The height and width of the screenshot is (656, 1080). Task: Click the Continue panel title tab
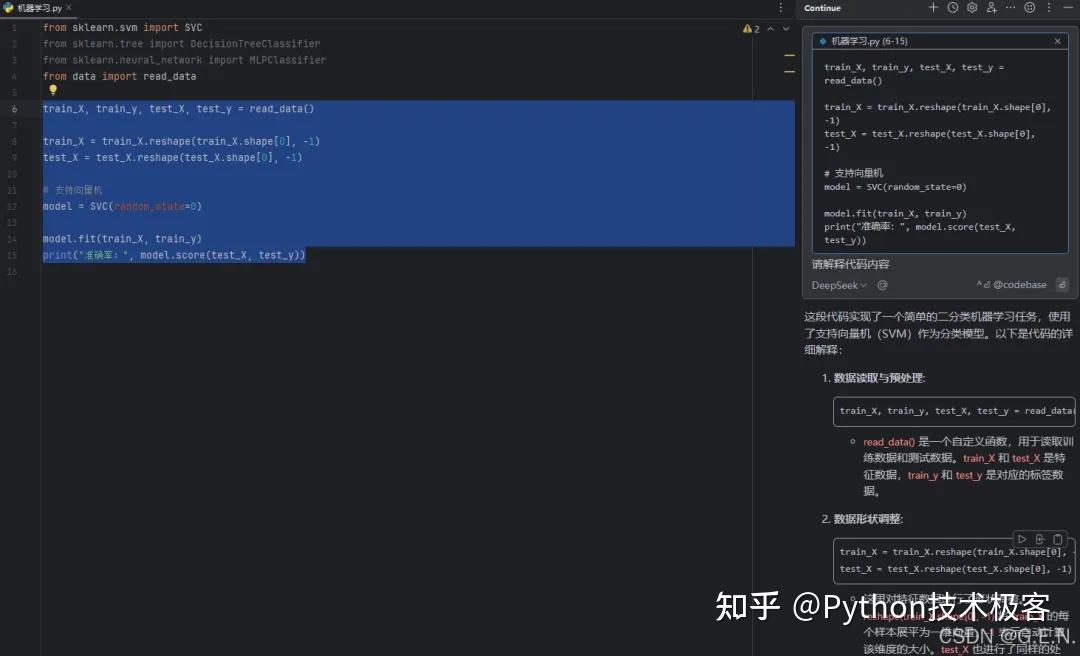[821, 8]
